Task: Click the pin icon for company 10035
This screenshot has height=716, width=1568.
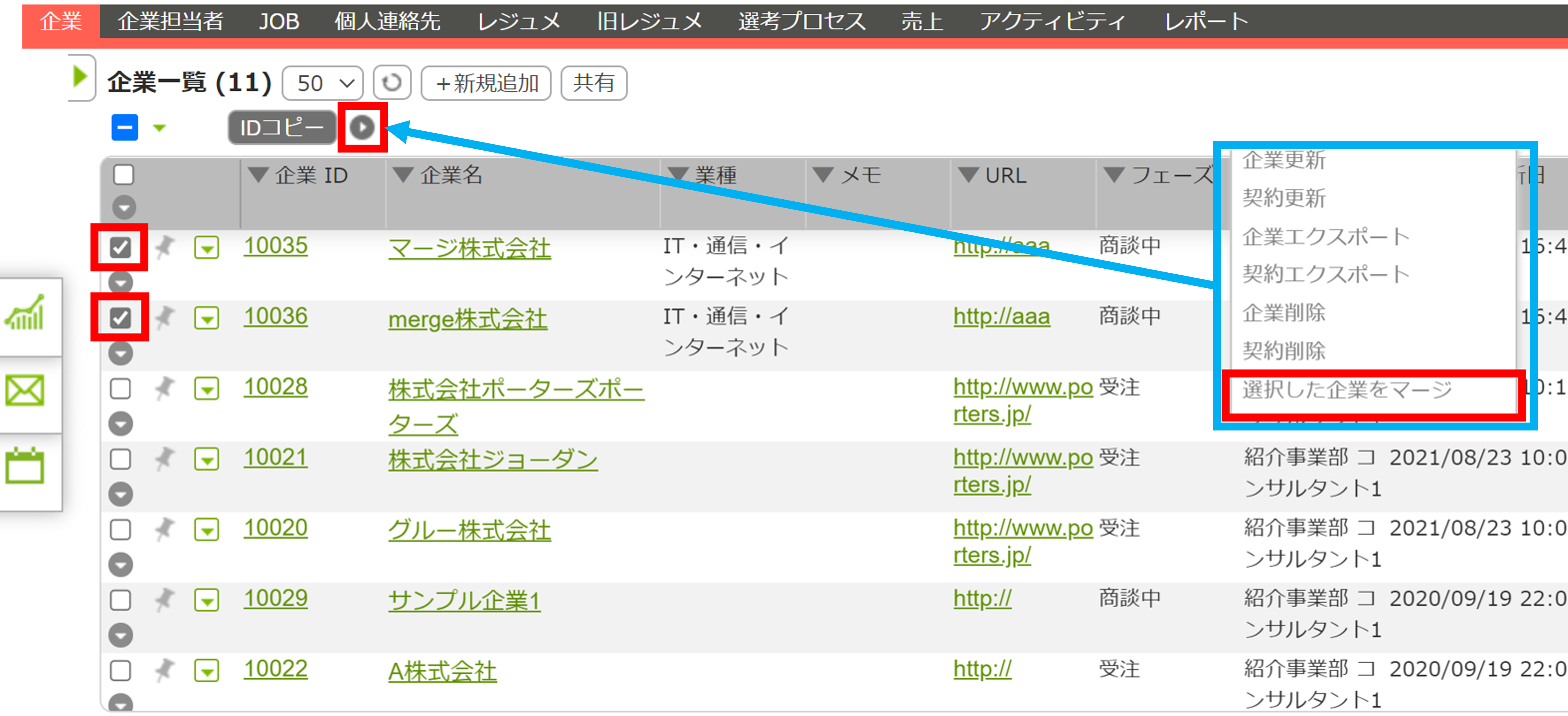Action: pos(164,247)
